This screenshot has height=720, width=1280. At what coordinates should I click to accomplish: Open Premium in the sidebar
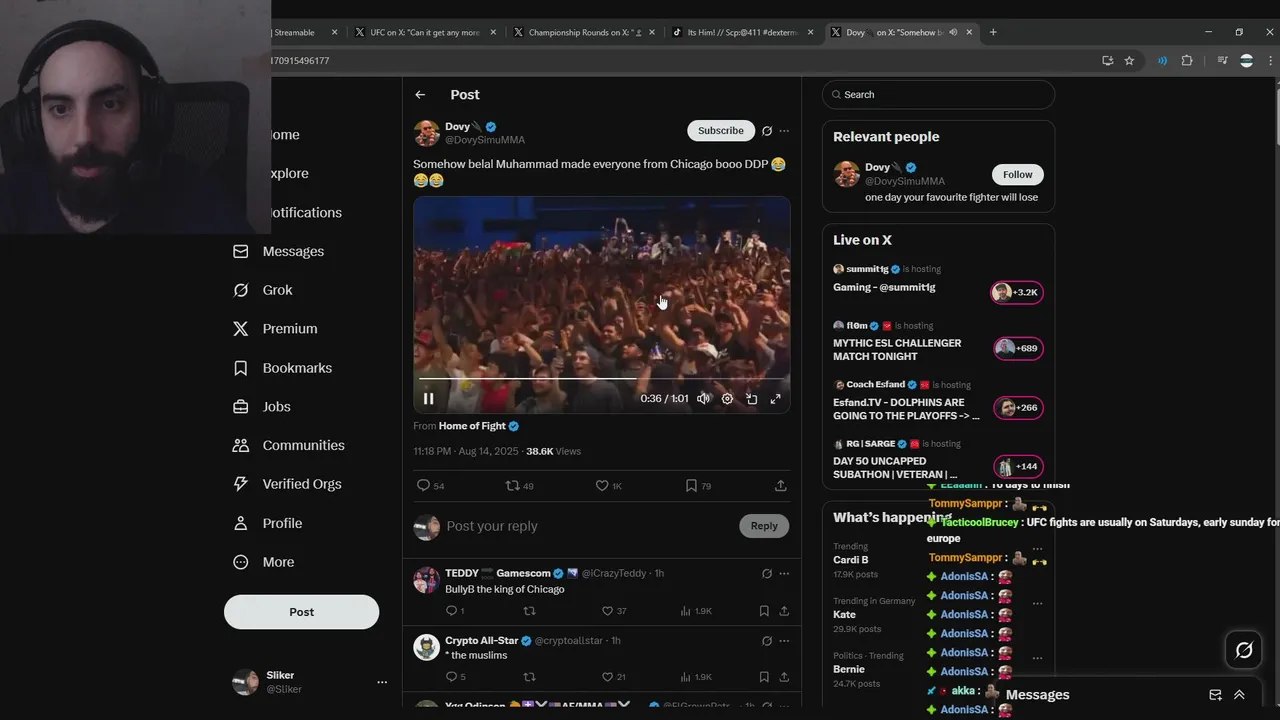pos(275,329)
